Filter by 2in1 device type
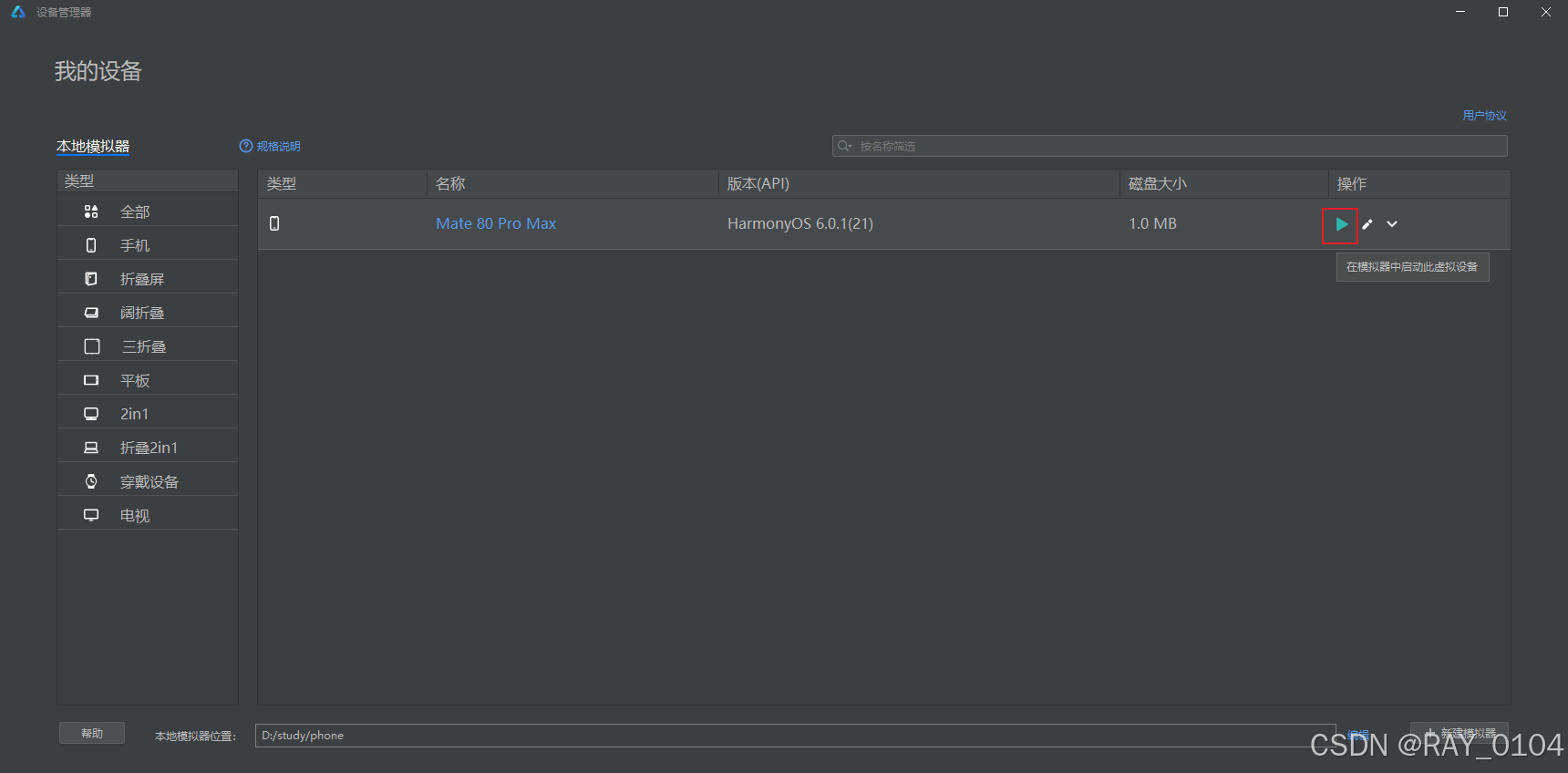1568x773 pixels. [x=148, y=414]
